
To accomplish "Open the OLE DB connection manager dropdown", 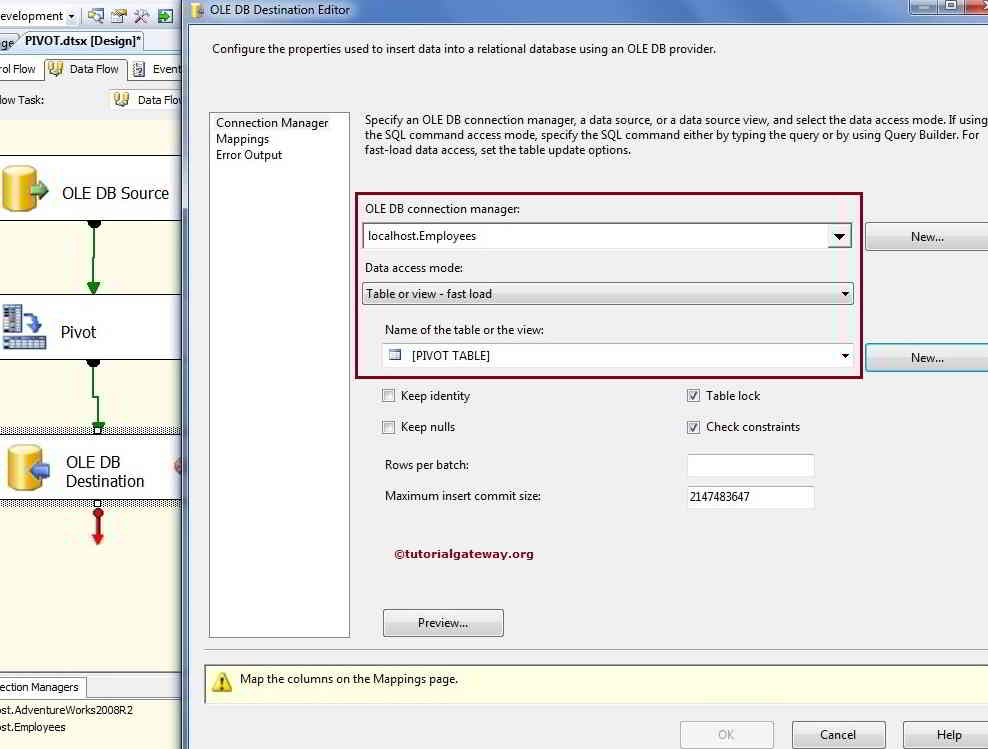I will coord(839,237).
